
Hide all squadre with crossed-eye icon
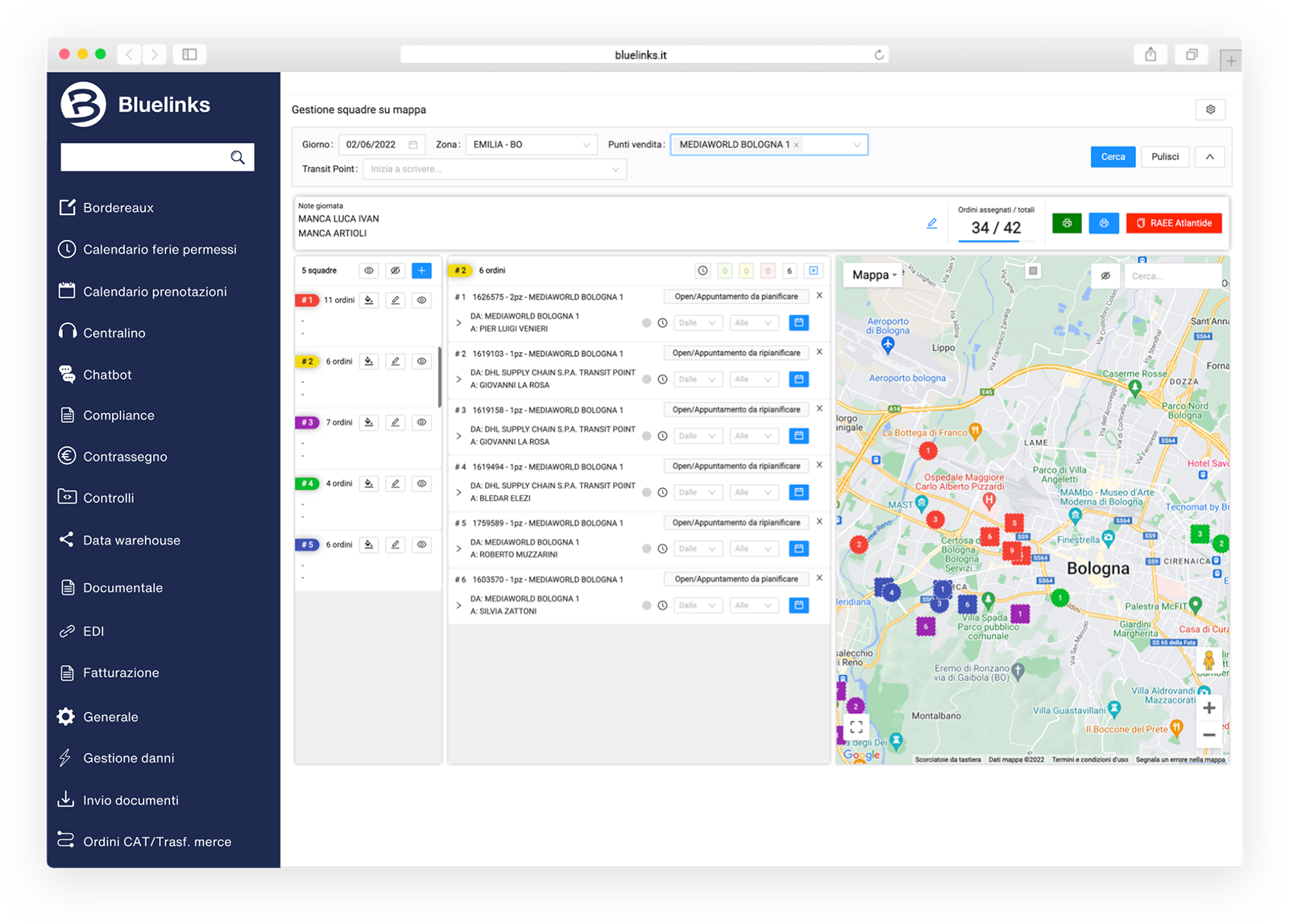click(396, 271)
